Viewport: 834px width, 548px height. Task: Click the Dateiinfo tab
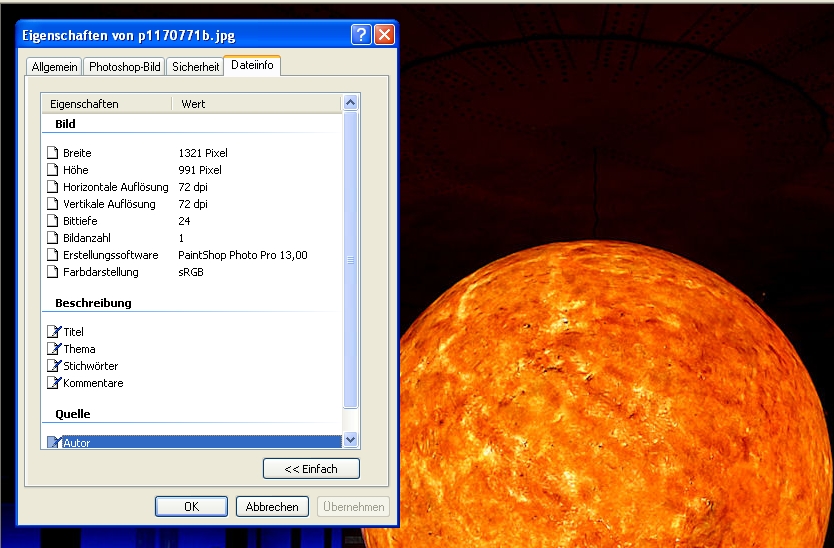point(252,65)
